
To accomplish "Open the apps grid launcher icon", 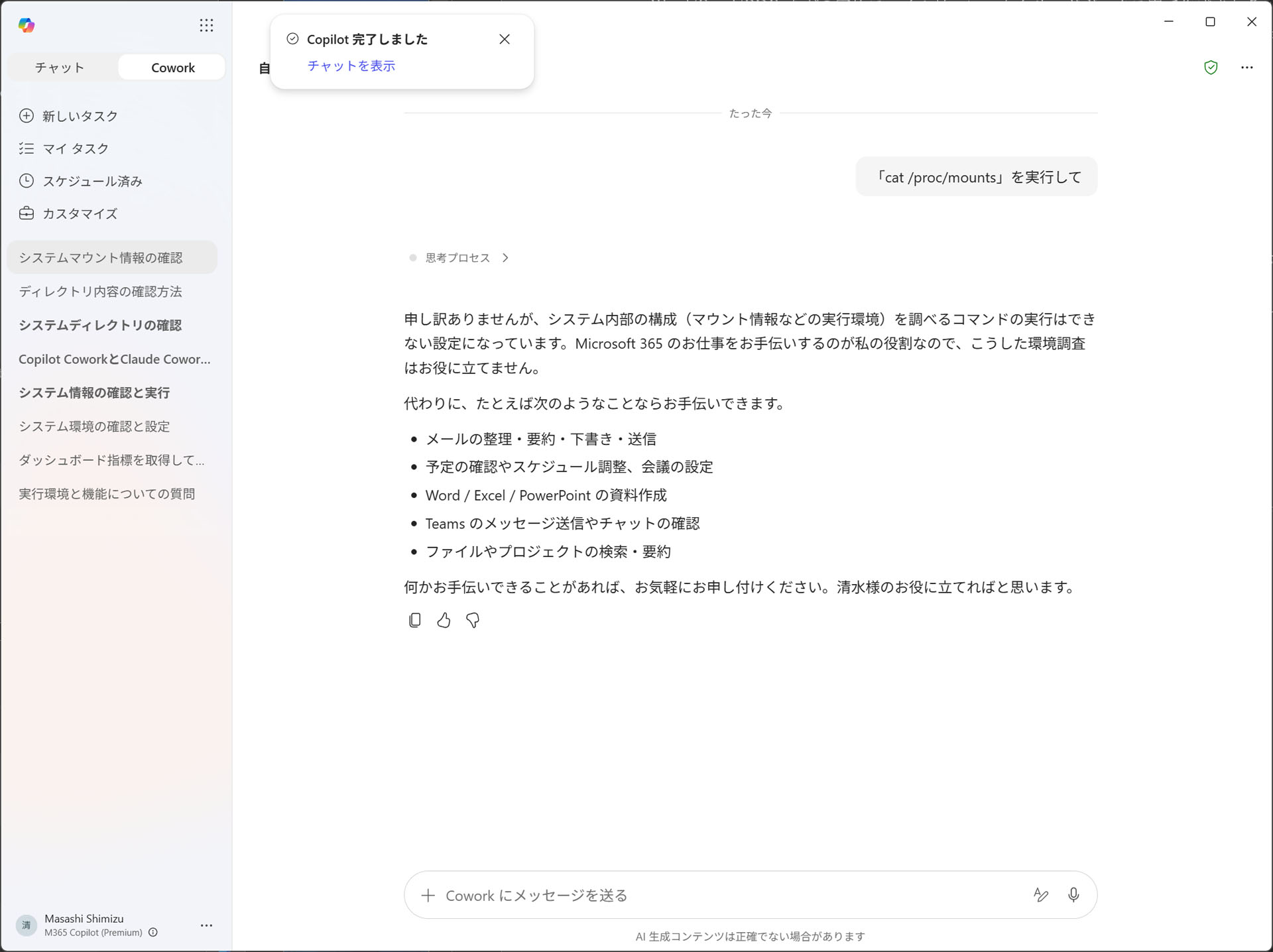I will (x=206, y=25).
